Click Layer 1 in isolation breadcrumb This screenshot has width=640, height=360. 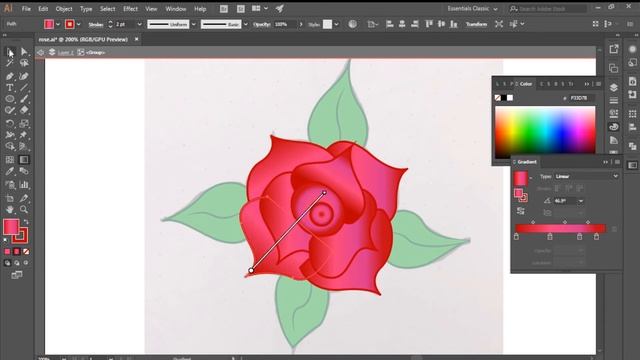click(65, 53)
